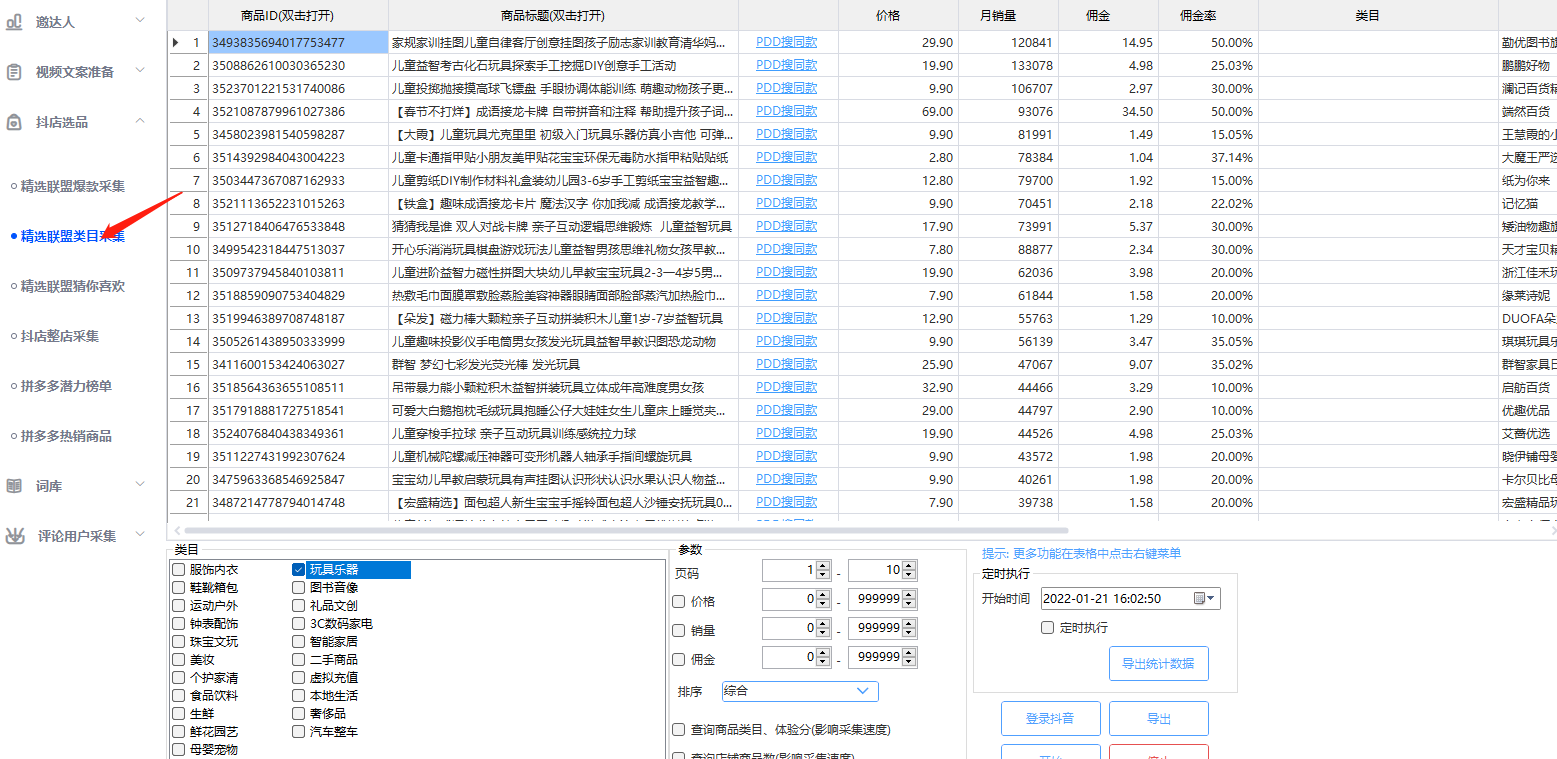Check the 奢侈品 category checkbox
The height and width of the screenshot is (759, 1557).
click(x=298, y=713)
